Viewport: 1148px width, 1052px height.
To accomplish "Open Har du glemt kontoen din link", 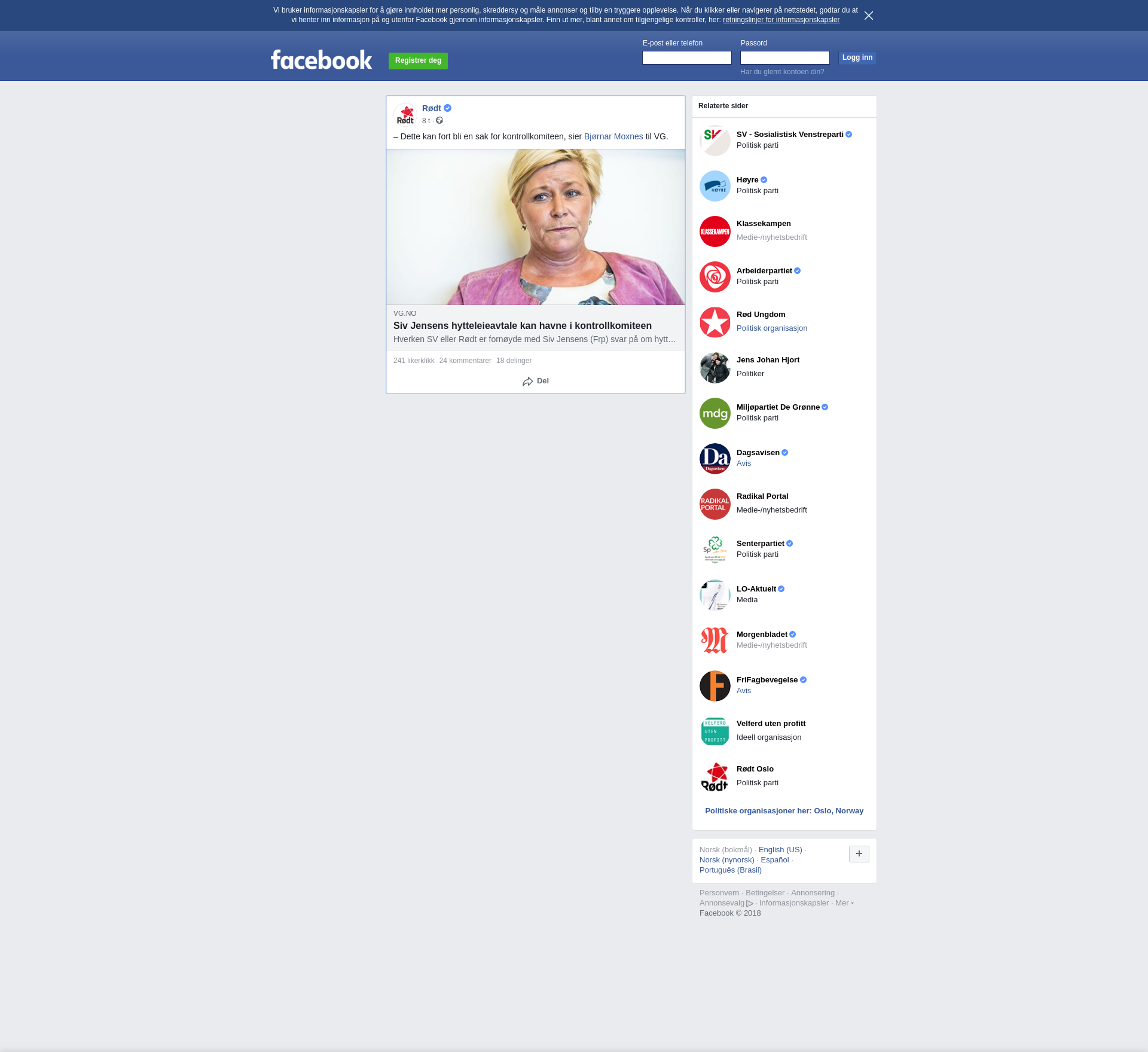I will click(782, 72).
